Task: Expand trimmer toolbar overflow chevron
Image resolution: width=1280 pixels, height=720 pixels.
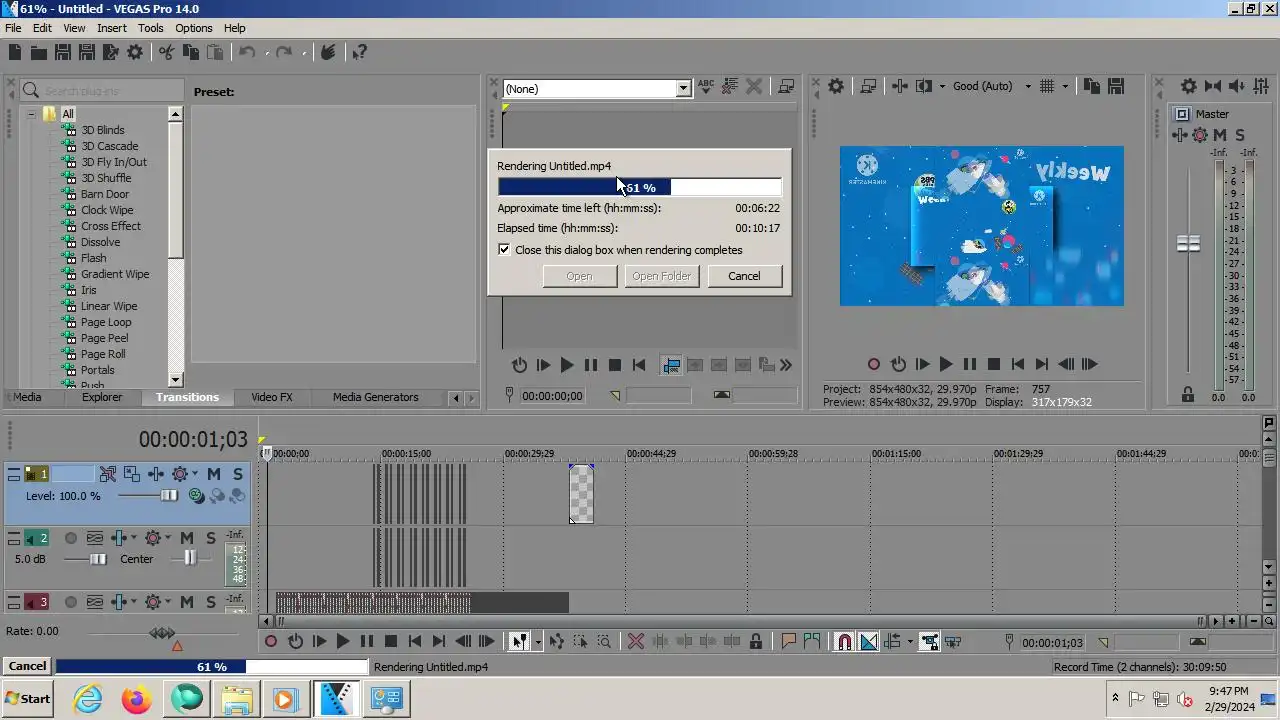Action: [x=786, y=365]
